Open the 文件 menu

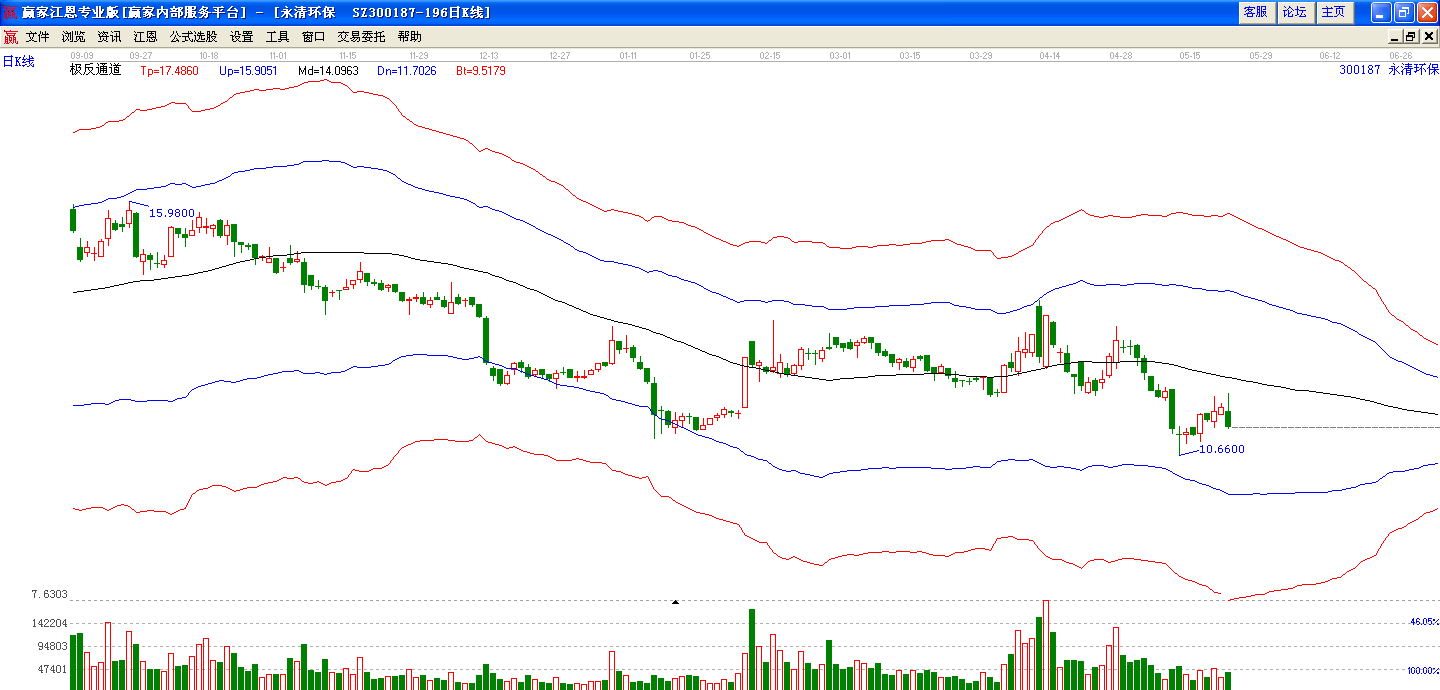coord(38,37)
